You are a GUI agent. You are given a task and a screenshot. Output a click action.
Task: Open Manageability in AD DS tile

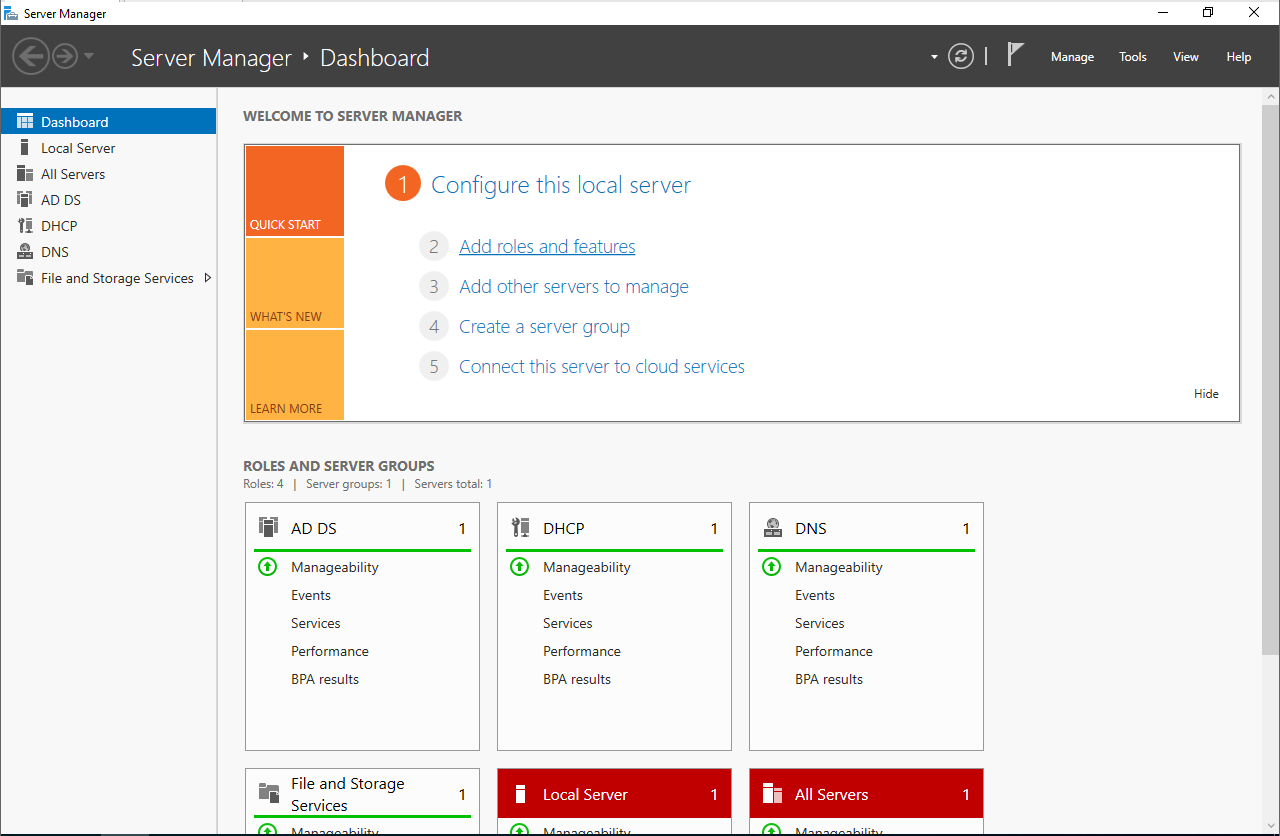pos(335,567)
